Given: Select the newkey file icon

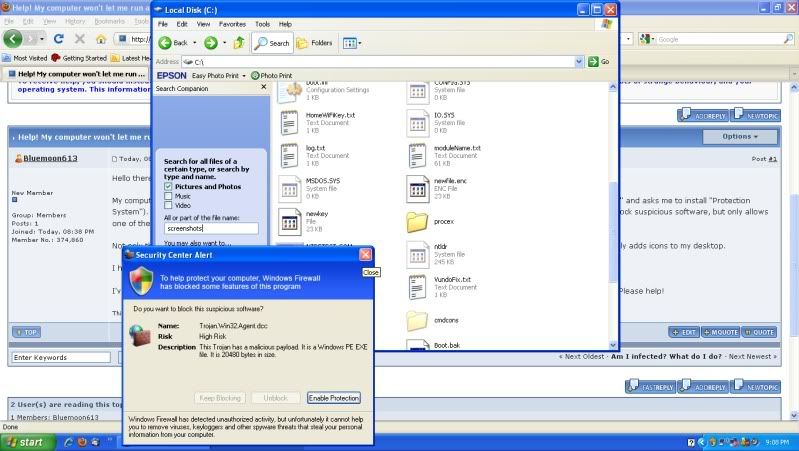Looking at the screenshot, I should (x=289, y=222).
